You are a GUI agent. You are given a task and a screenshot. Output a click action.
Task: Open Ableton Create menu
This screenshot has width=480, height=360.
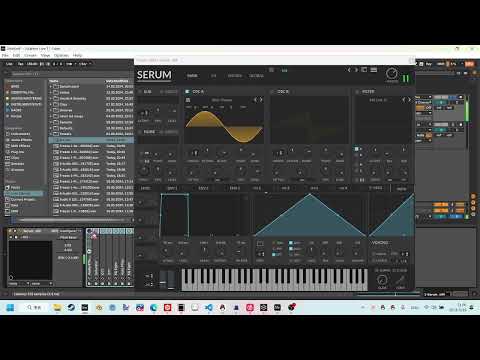coord(30,55)
